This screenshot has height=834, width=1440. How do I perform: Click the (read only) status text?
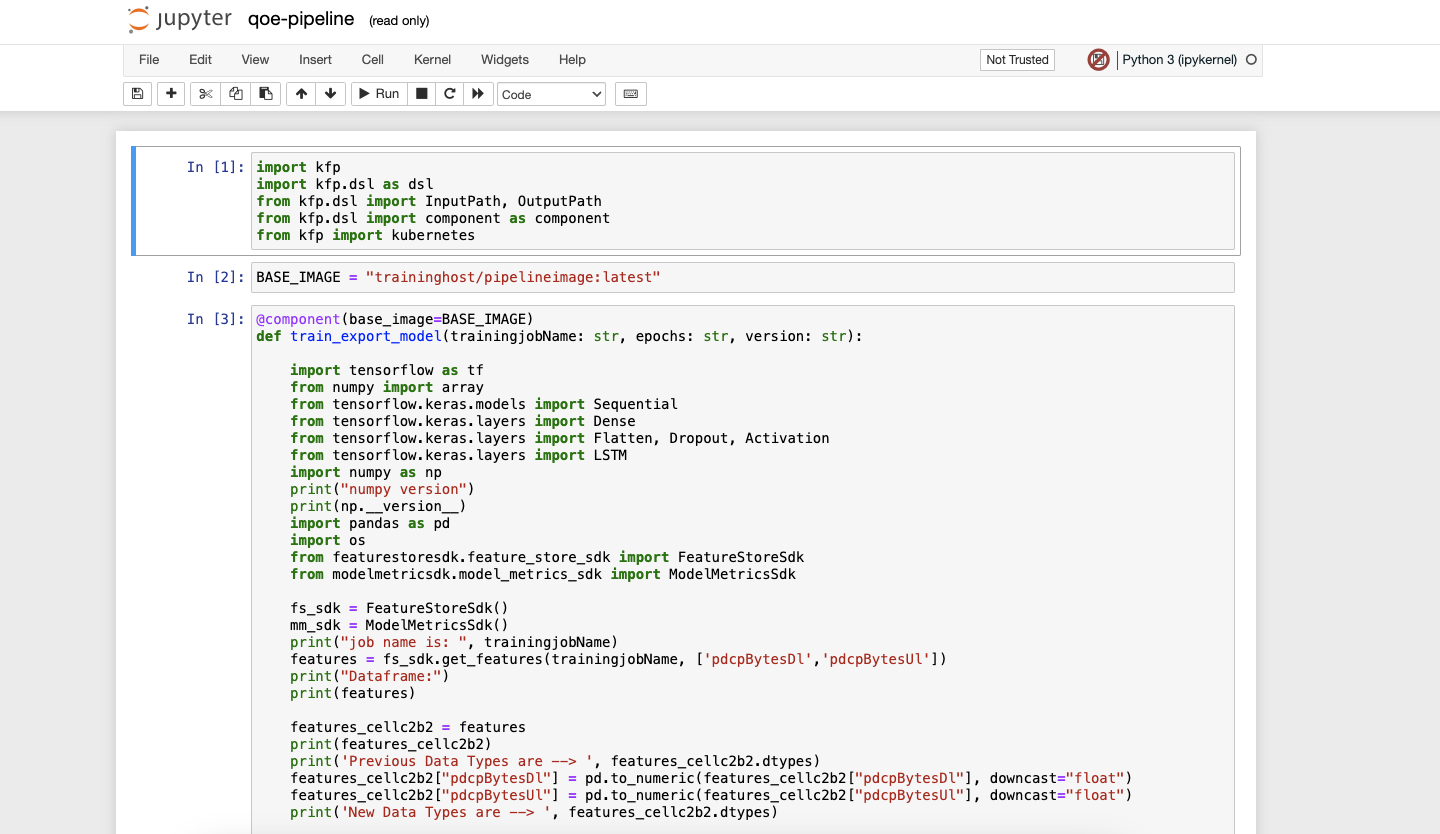coord(399,21)
